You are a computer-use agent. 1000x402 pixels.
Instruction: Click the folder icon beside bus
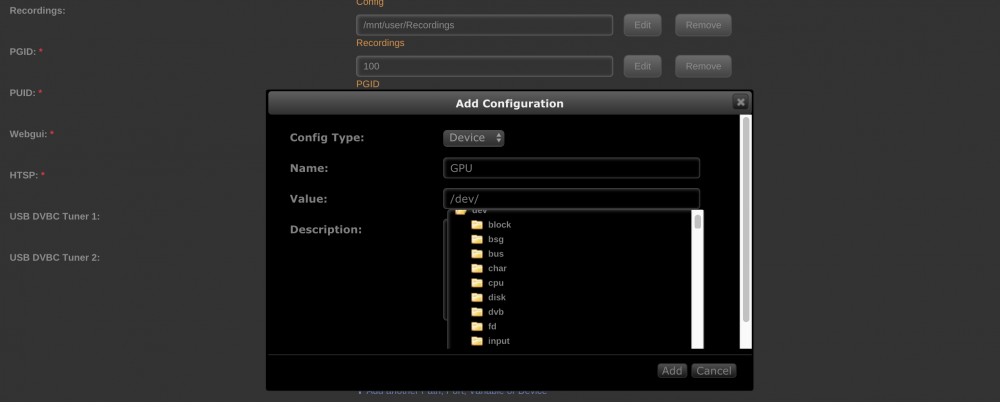[x=476, y=254]
